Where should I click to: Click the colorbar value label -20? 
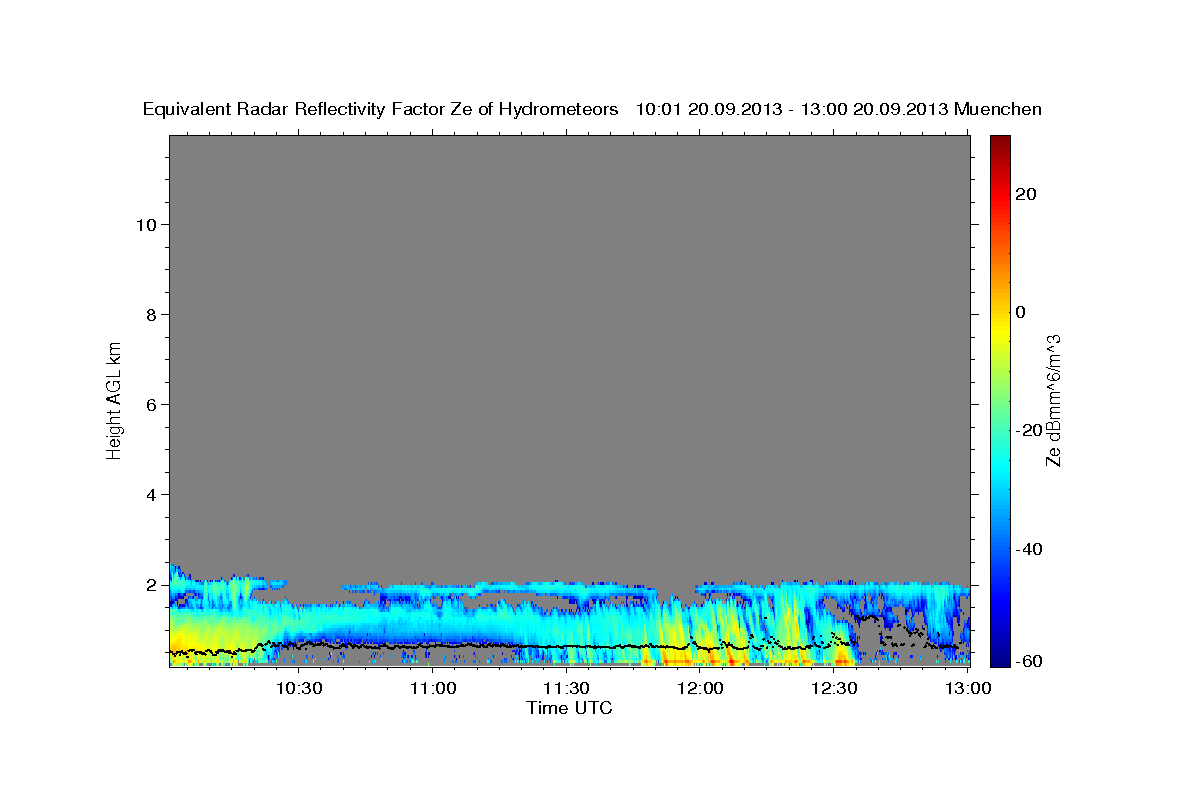pyautogui.click(x=1029, y=430)
